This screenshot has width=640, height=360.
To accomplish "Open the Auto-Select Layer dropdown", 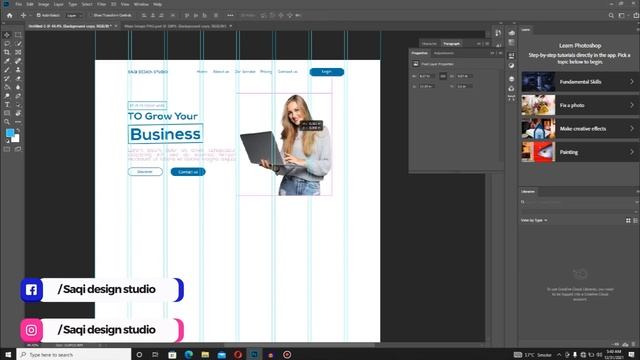I will (74, 16).
